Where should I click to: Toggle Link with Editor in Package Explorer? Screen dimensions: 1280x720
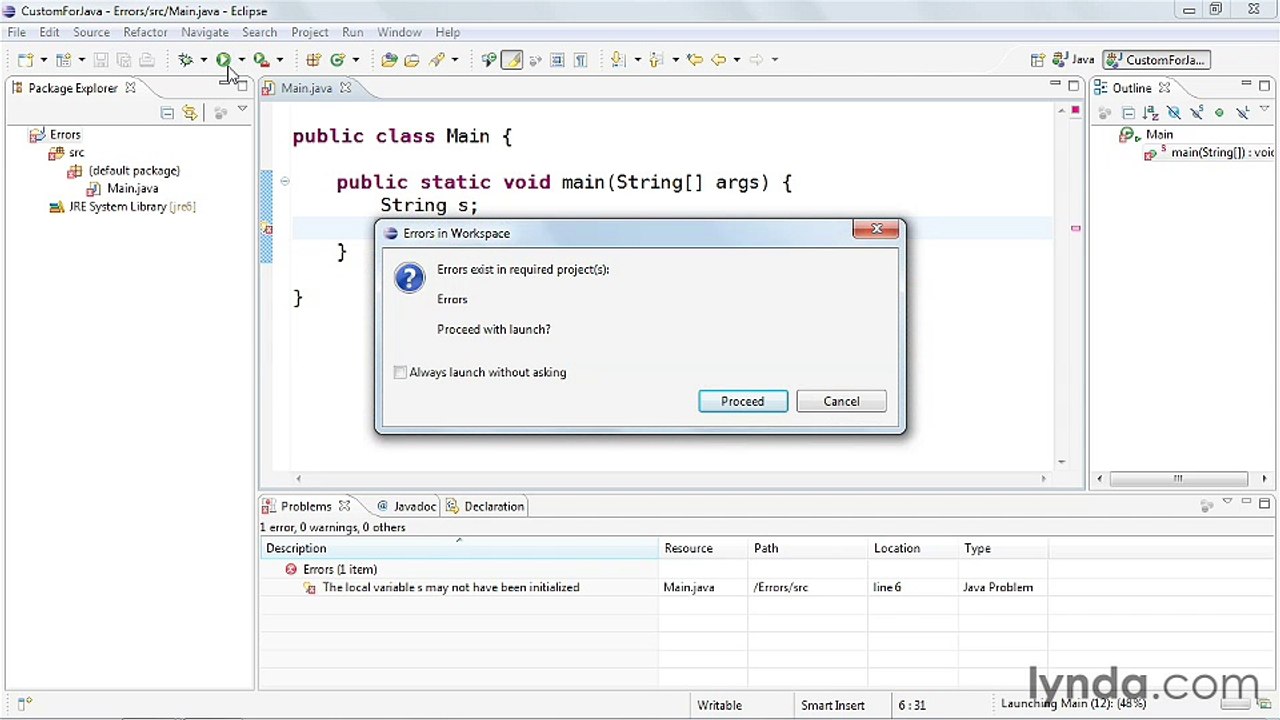click(x=190, y=113)
